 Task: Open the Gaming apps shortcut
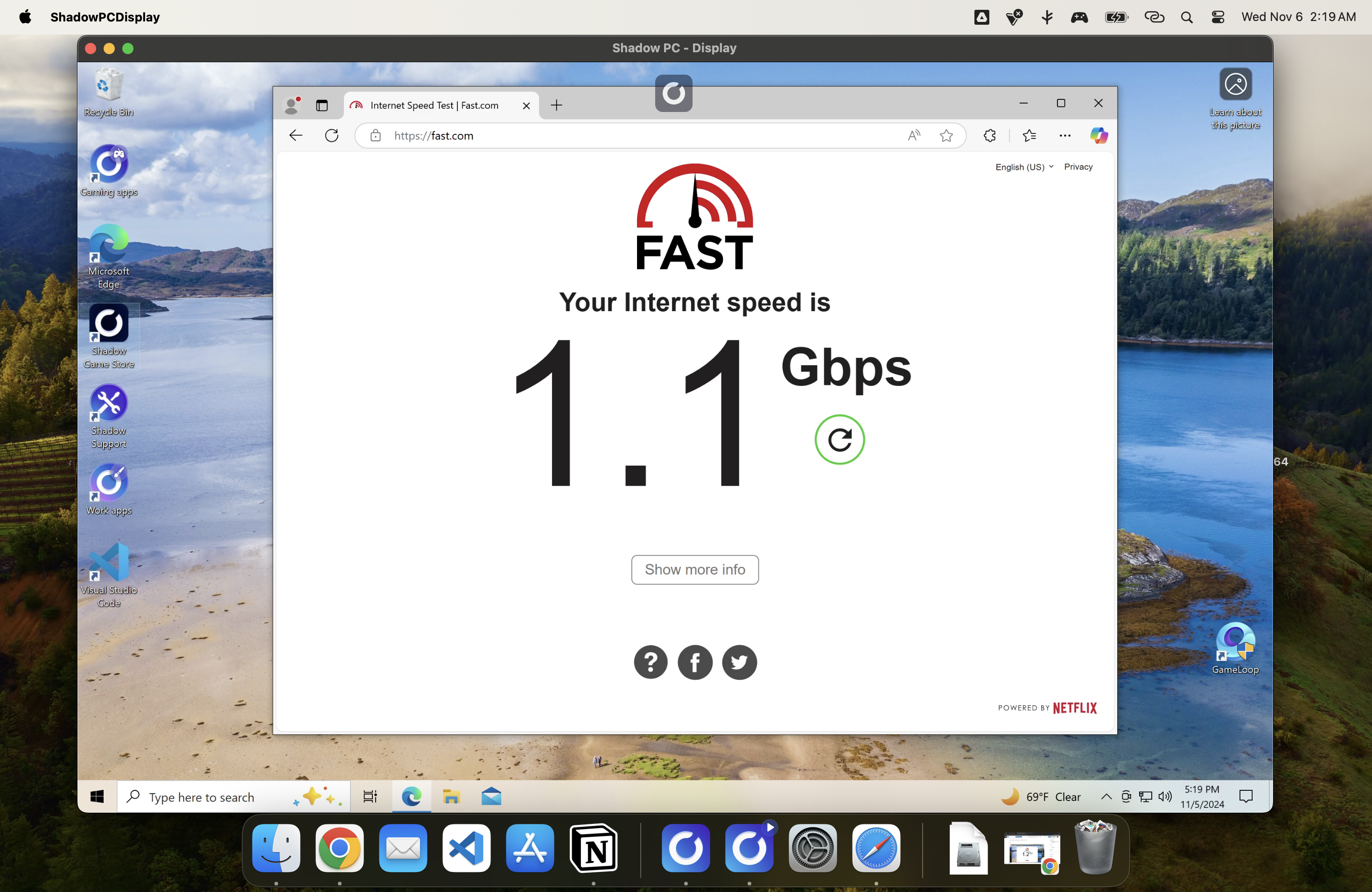coord(108,171)
